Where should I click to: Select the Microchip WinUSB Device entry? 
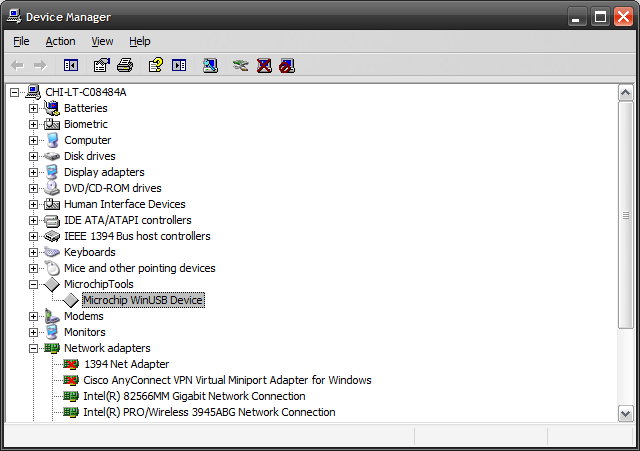click(143, 300)
